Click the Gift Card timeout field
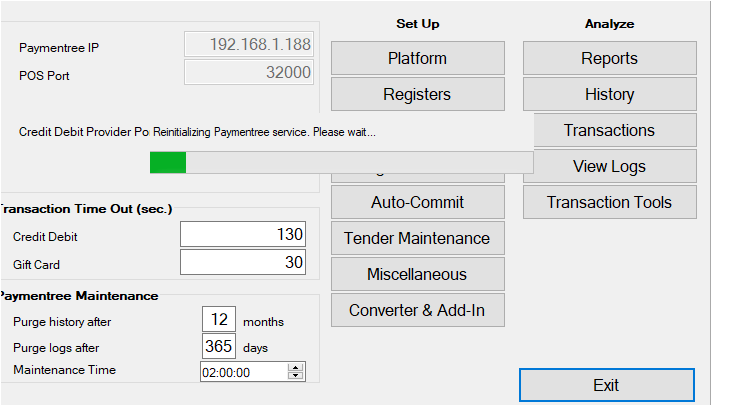The width and height of the screenshot is (733, 406). pyautogui.click(x=243, y=262)
